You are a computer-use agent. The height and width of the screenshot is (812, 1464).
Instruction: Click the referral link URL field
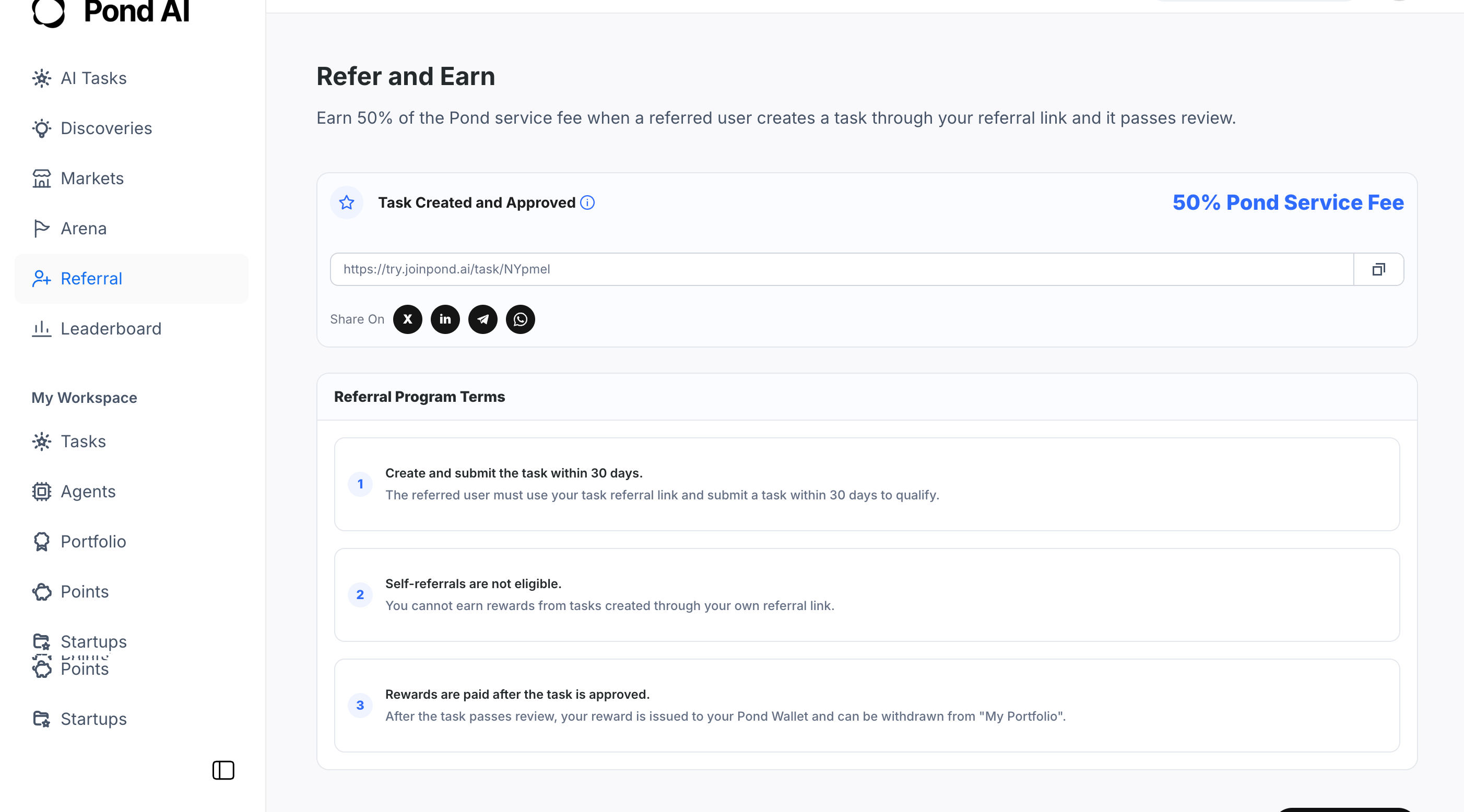[x=842, y=269]
